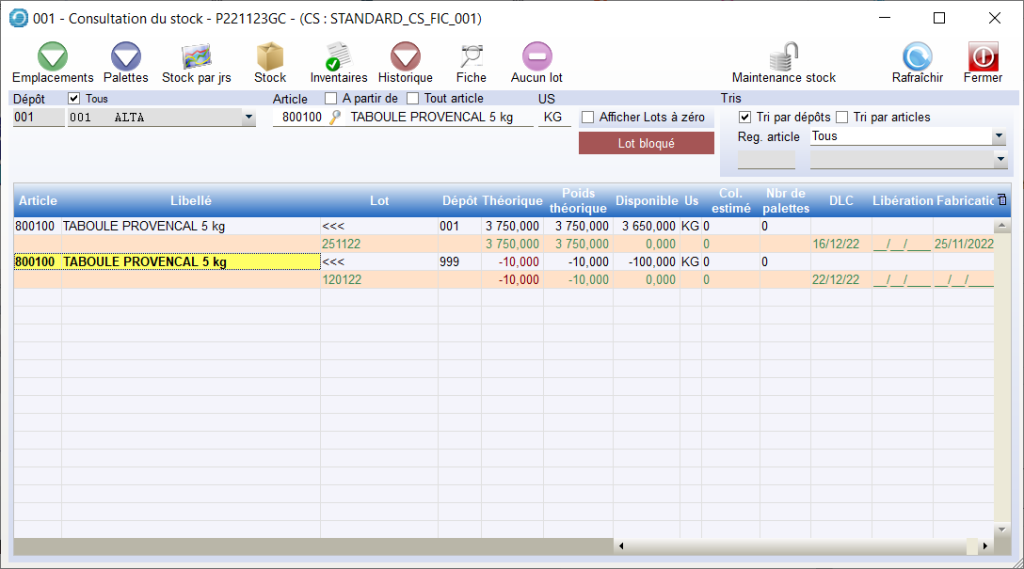Open the Reg. article Tous dropdown
Screen dimensions: 1024x569
point(999,137)
